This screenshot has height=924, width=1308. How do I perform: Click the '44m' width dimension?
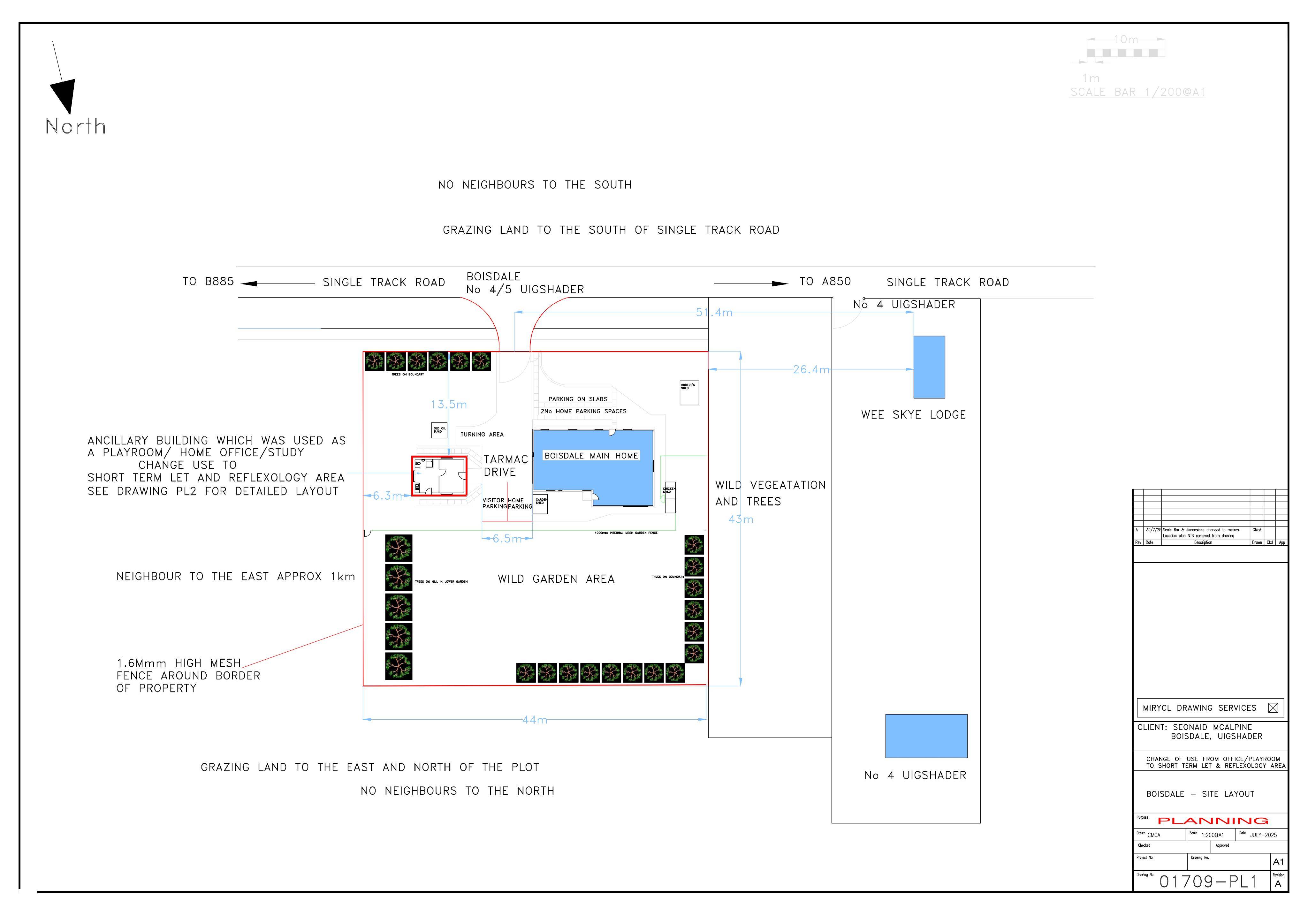click(535, 720)
